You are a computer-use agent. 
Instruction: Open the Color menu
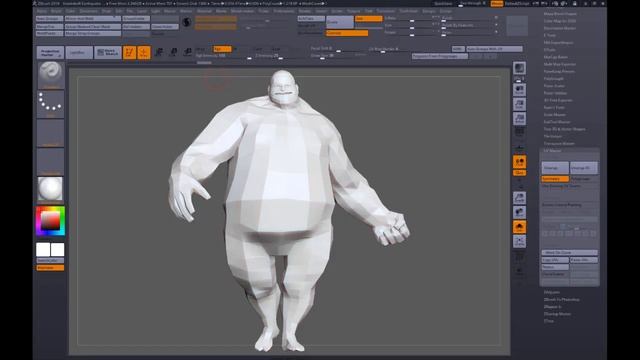pos(71,11)
